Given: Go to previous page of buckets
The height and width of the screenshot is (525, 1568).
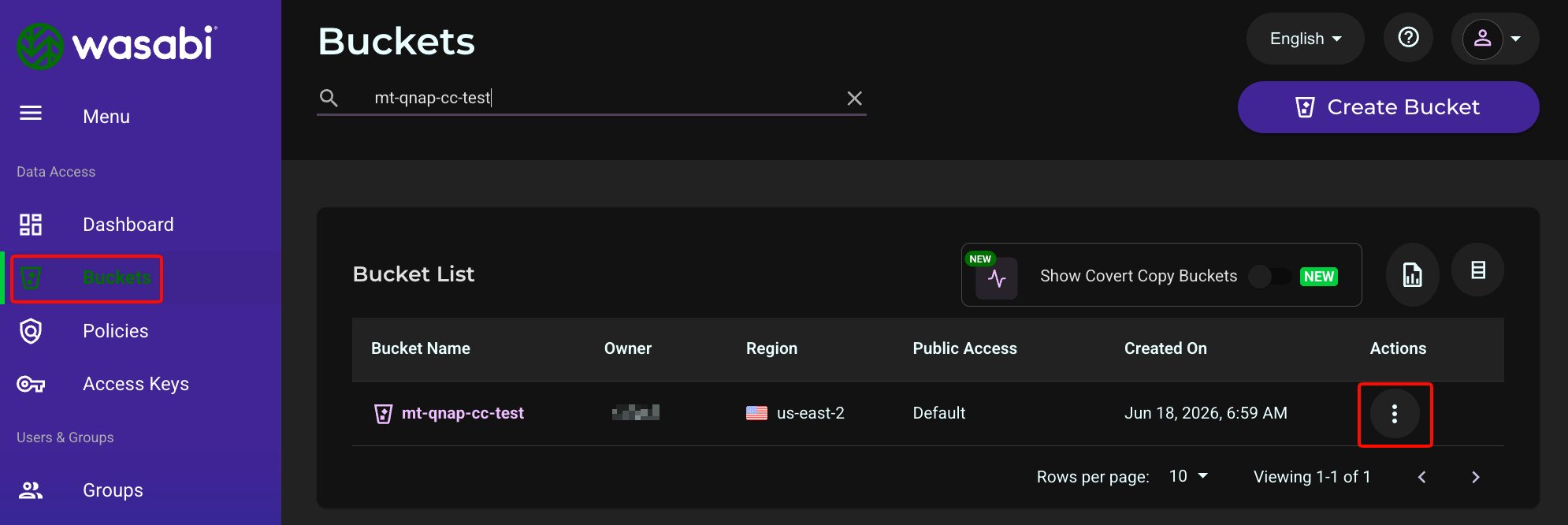Looking at the screenshot, I should (1422, 477).
